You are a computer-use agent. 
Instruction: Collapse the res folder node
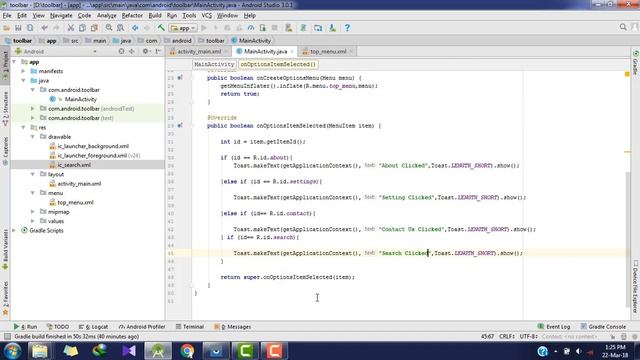point(24,127)
